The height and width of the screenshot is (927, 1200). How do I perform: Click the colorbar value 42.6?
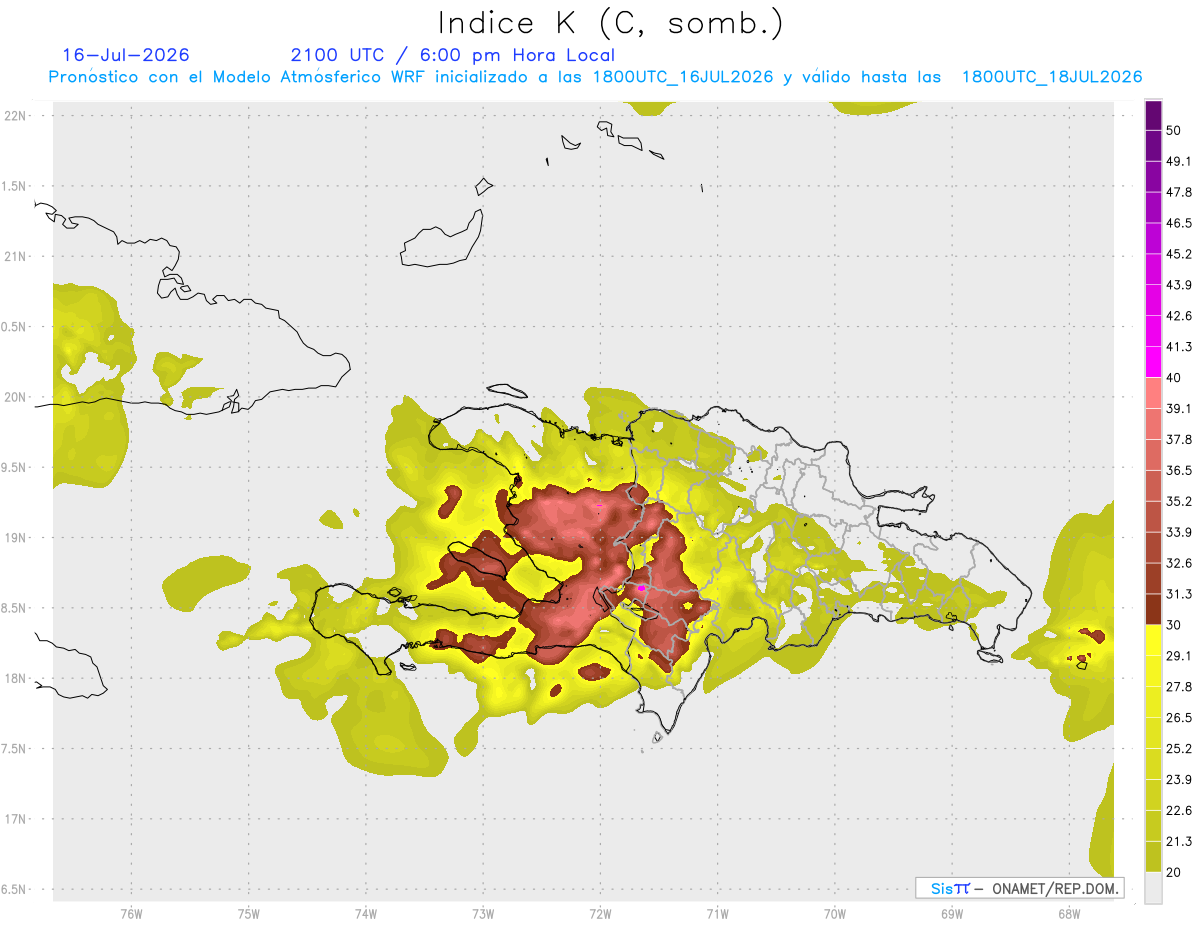coord(1179,316)
